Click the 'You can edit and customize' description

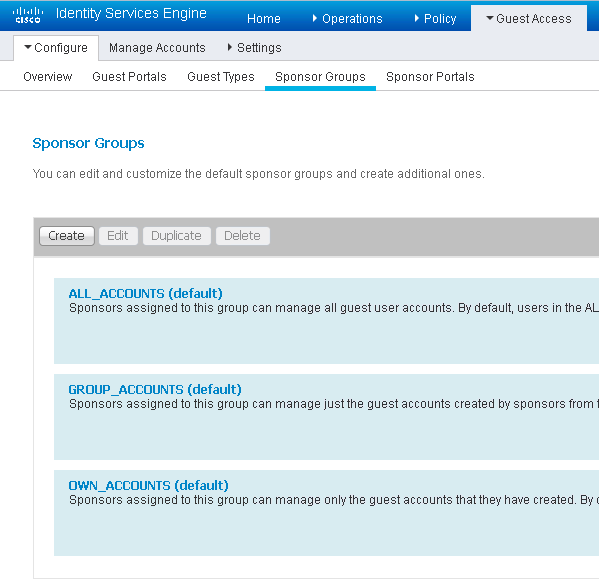(x=259, y=174)
